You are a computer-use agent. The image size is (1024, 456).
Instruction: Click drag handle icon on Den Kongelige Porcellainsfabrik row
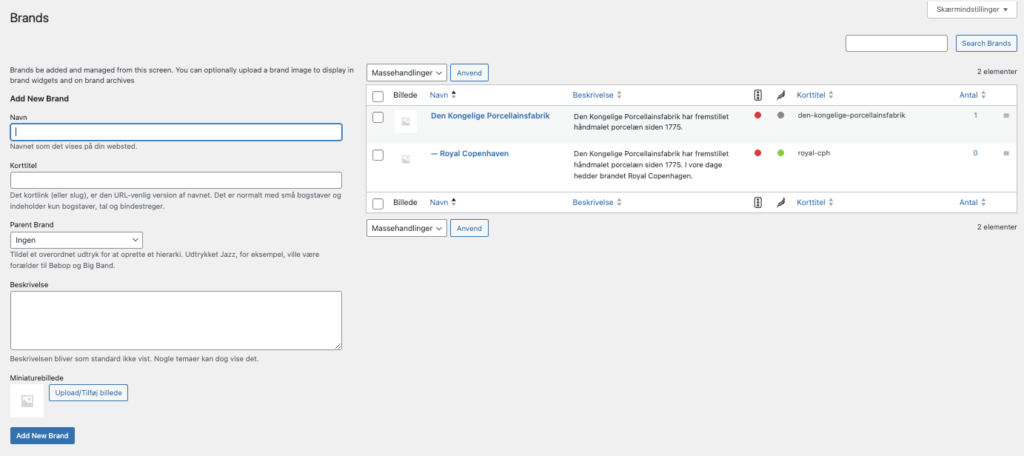point(1006,116)
